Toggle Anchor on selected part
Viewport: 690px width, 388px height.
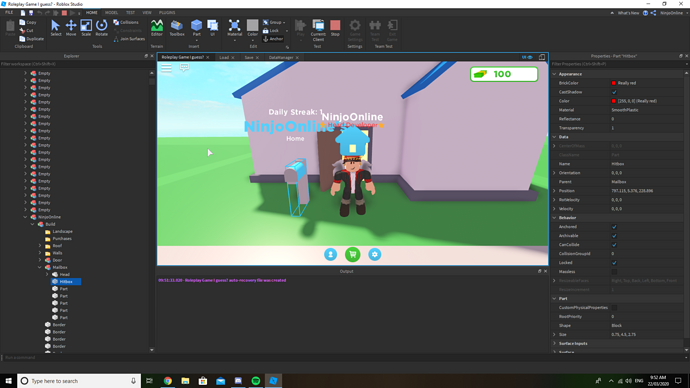pos(273,39)
